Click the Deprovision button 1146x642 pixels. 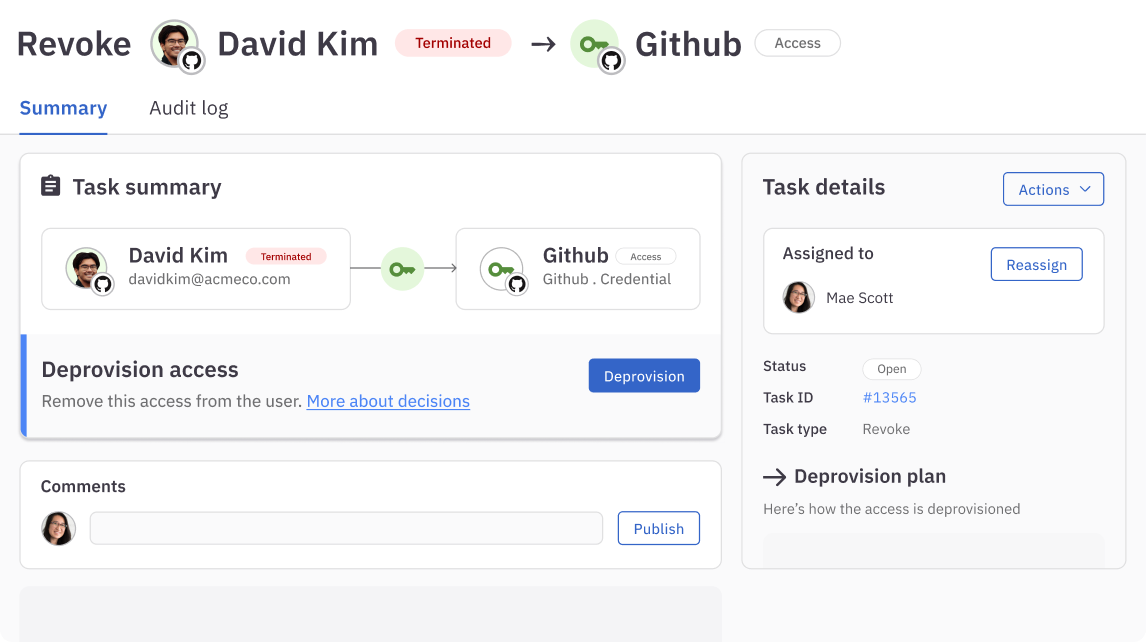(644, 375)
